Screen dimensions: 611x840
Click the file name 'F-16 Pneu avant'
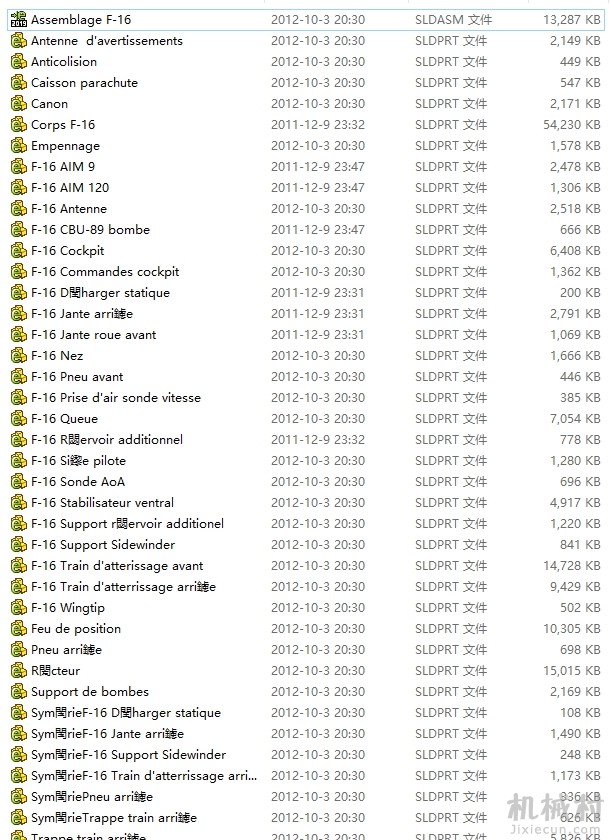77,377
